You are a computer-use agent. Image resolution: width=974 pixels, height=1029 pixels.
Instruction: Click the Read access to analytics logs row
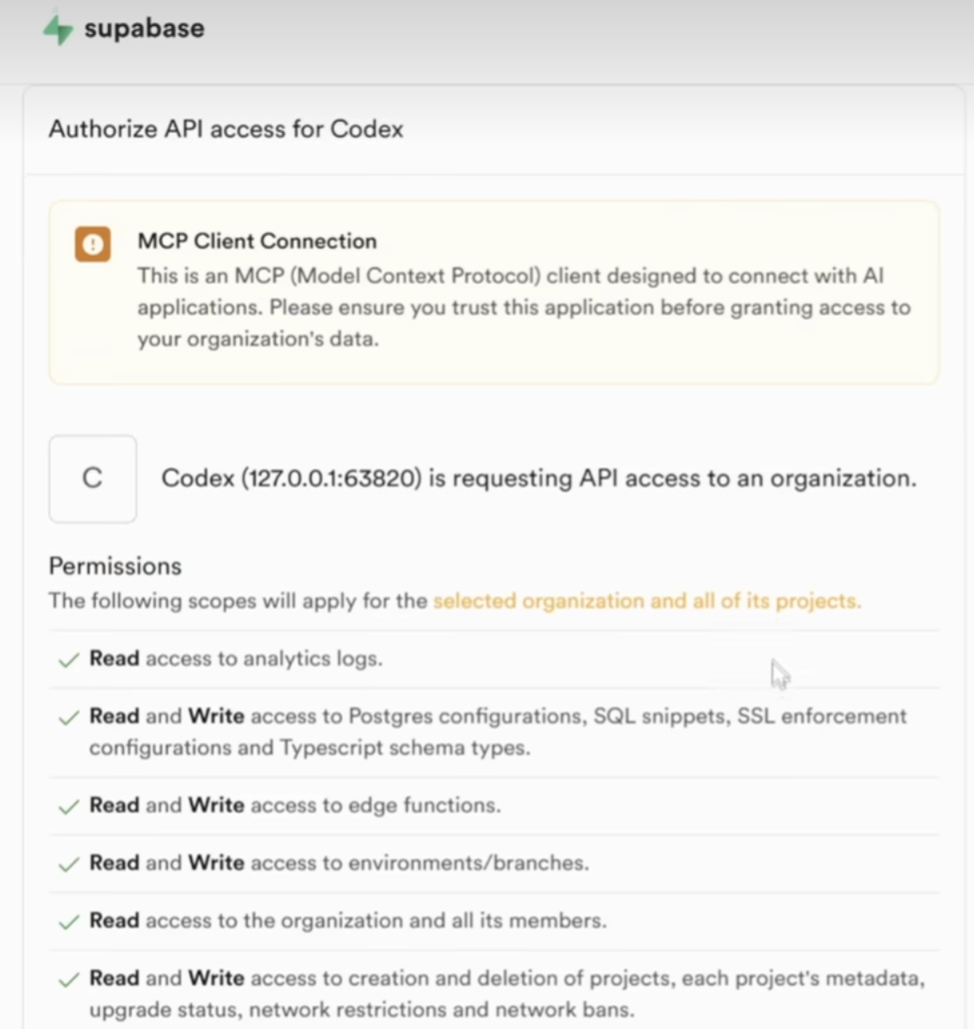[x=494, y=659]
